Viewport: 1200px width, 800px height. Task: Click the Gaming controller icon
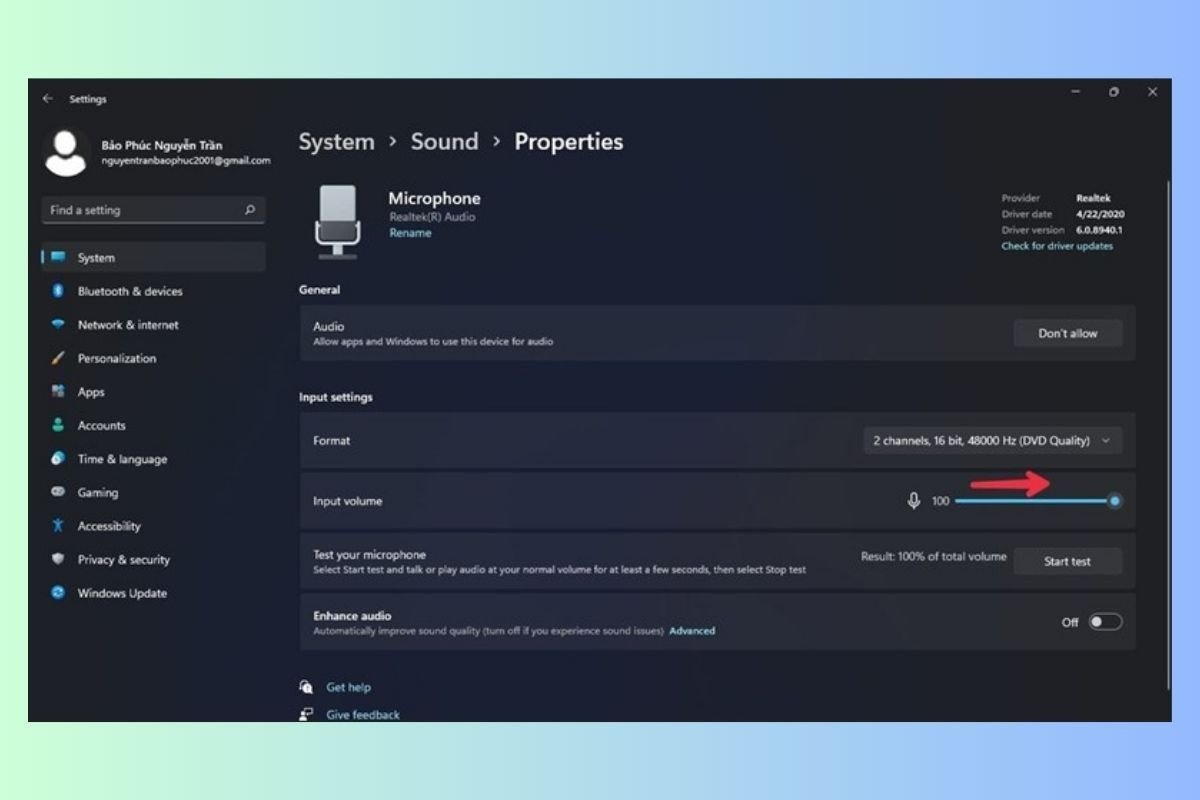(x=58, y=492)
